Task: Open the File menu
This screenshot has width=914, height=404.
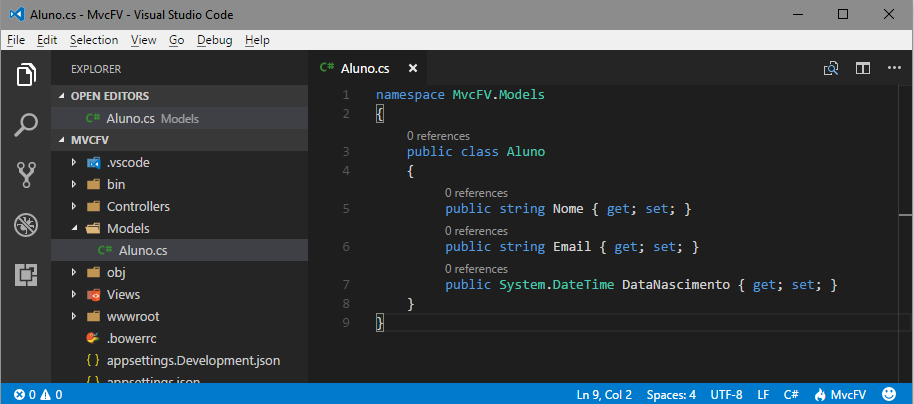Action: [x=16, y=40]
